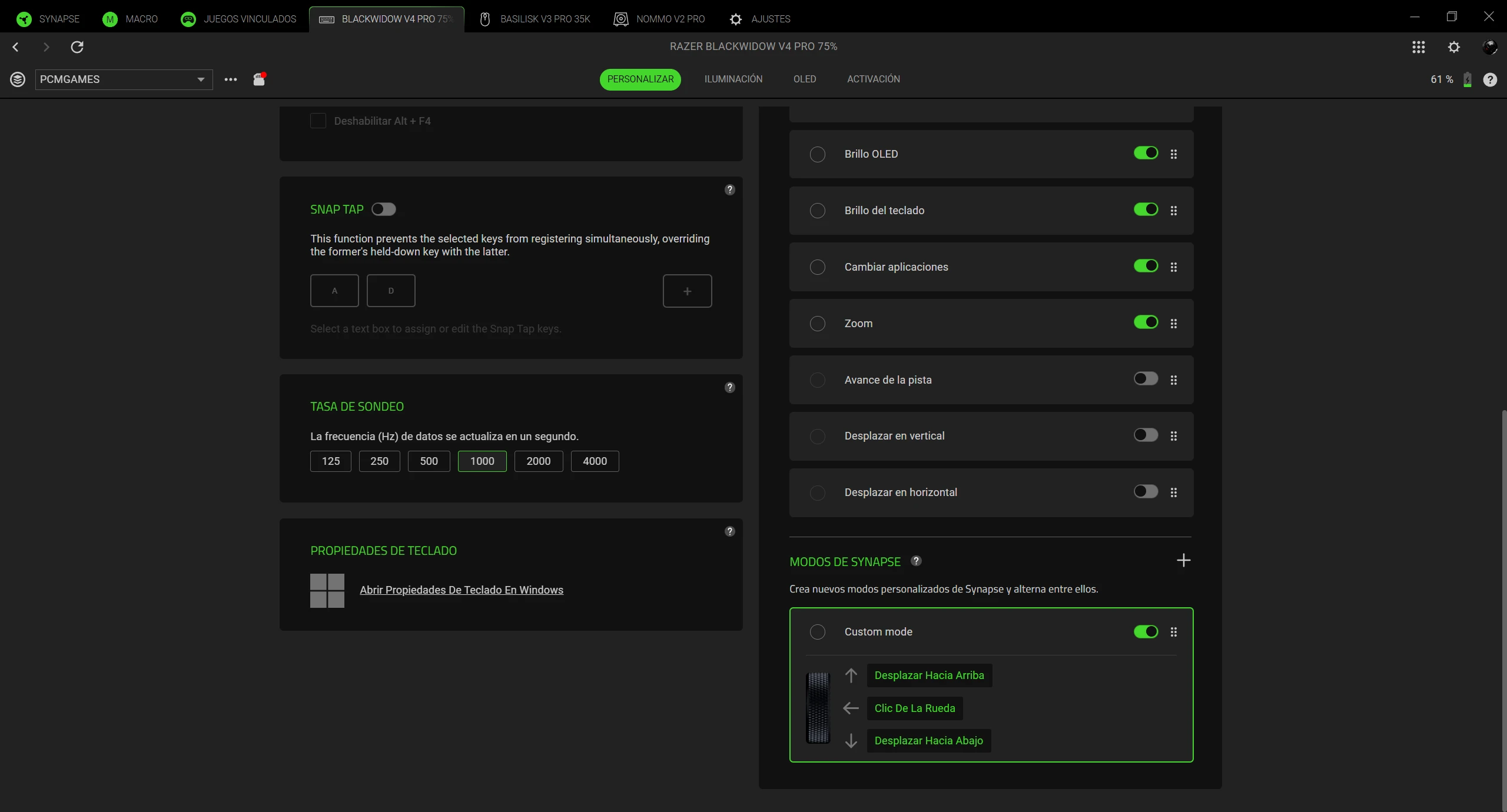Select the Zoom radio button
The image size is (1507, 812).
[818, 324]
